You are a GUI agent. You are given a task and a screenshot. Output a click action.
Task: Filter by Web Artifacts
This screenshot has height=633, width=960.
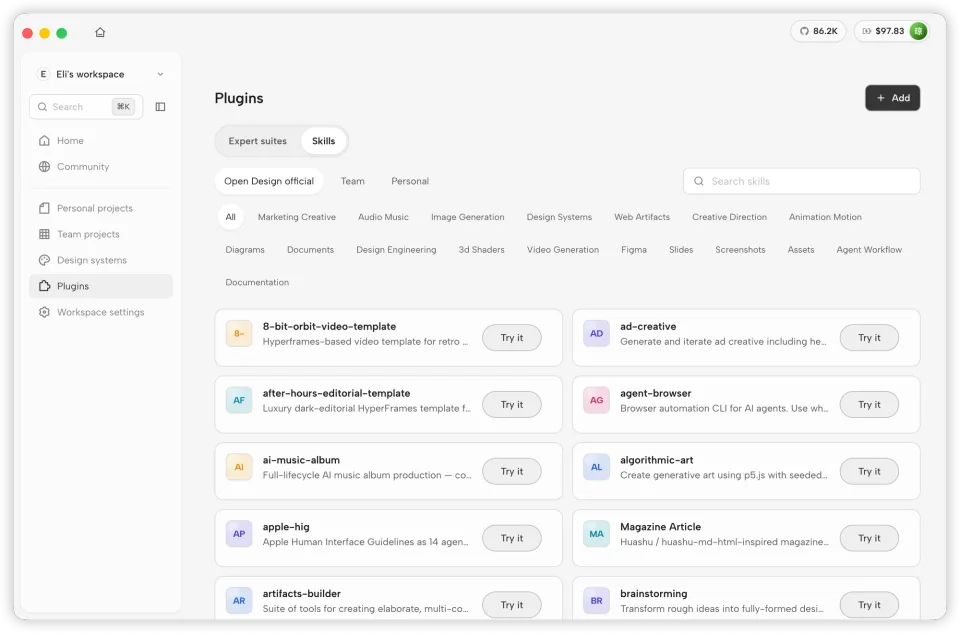(642, 217)
